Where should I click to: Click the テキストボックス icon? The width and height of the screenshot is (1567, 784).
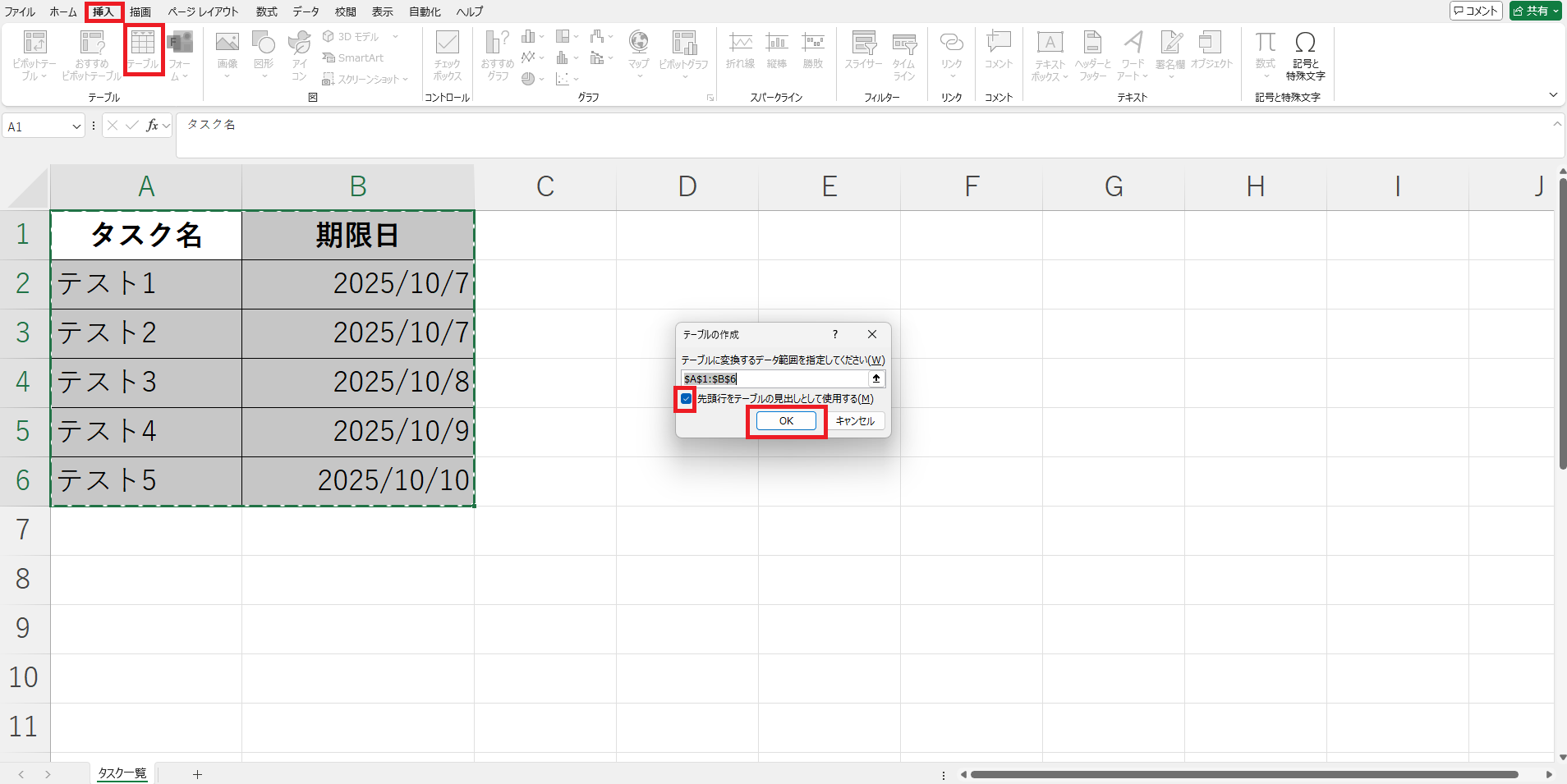tap(1050, 54)
